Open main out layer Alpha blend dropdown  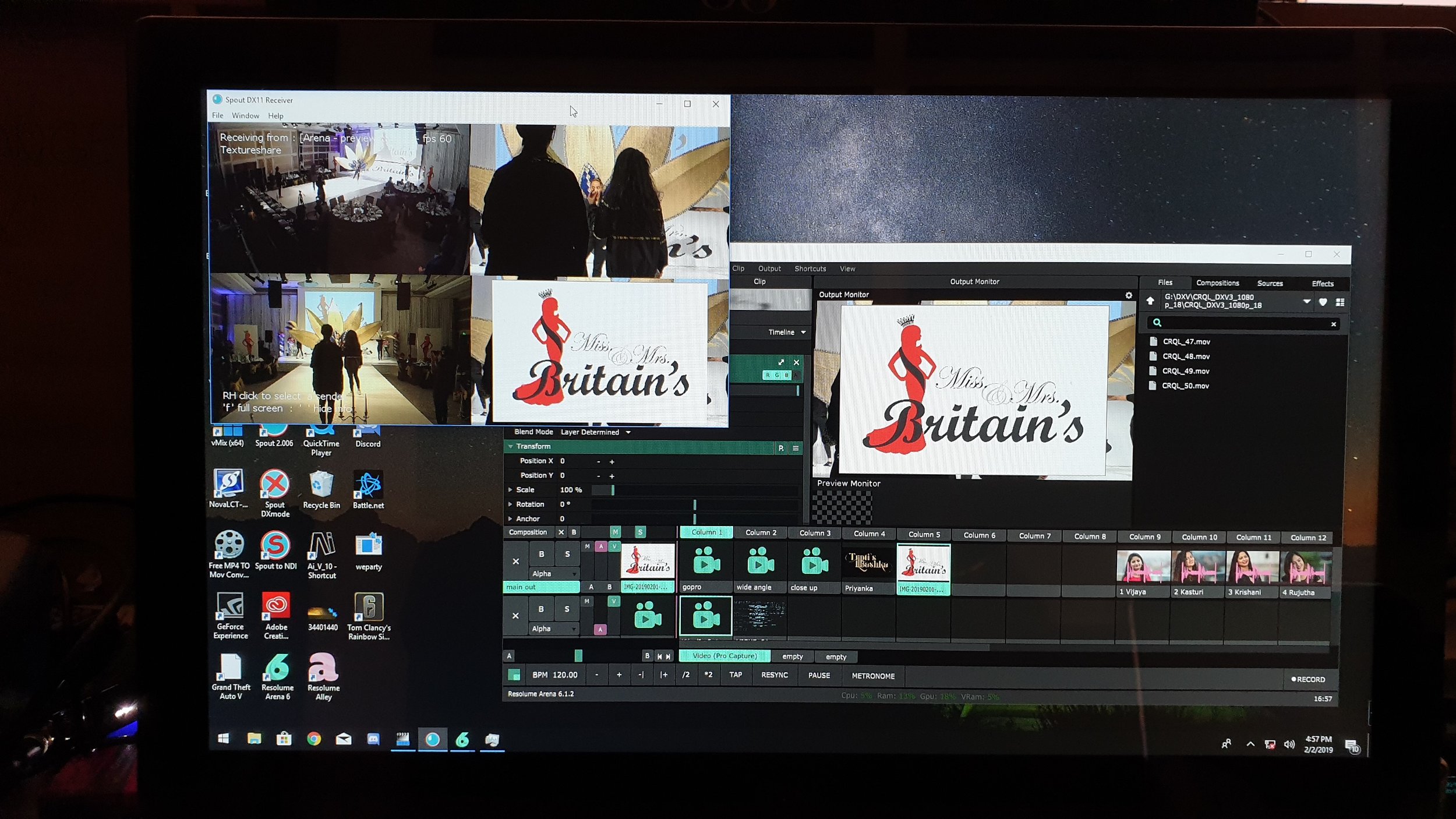pos(554,574)
